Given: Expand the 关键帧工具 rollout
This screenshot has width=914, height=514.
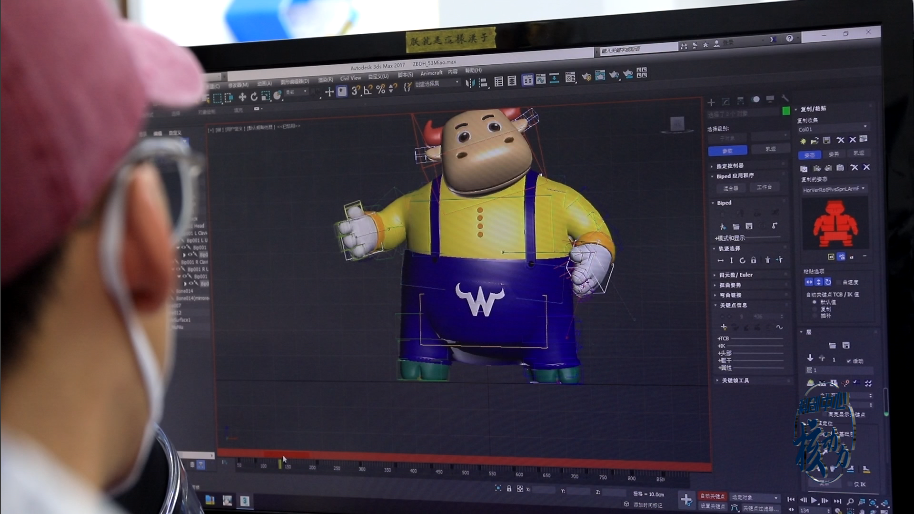Looking at the screenshot, I should [x=735, y=381].
